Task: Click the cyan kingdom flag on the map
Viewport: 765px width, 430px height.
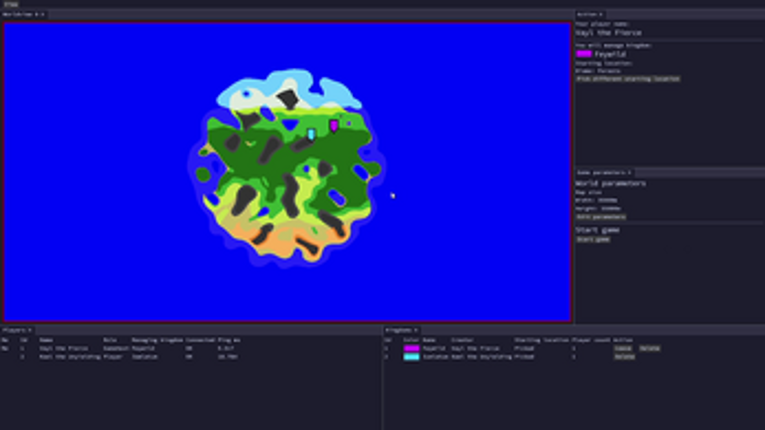Action: click(311, 134)
